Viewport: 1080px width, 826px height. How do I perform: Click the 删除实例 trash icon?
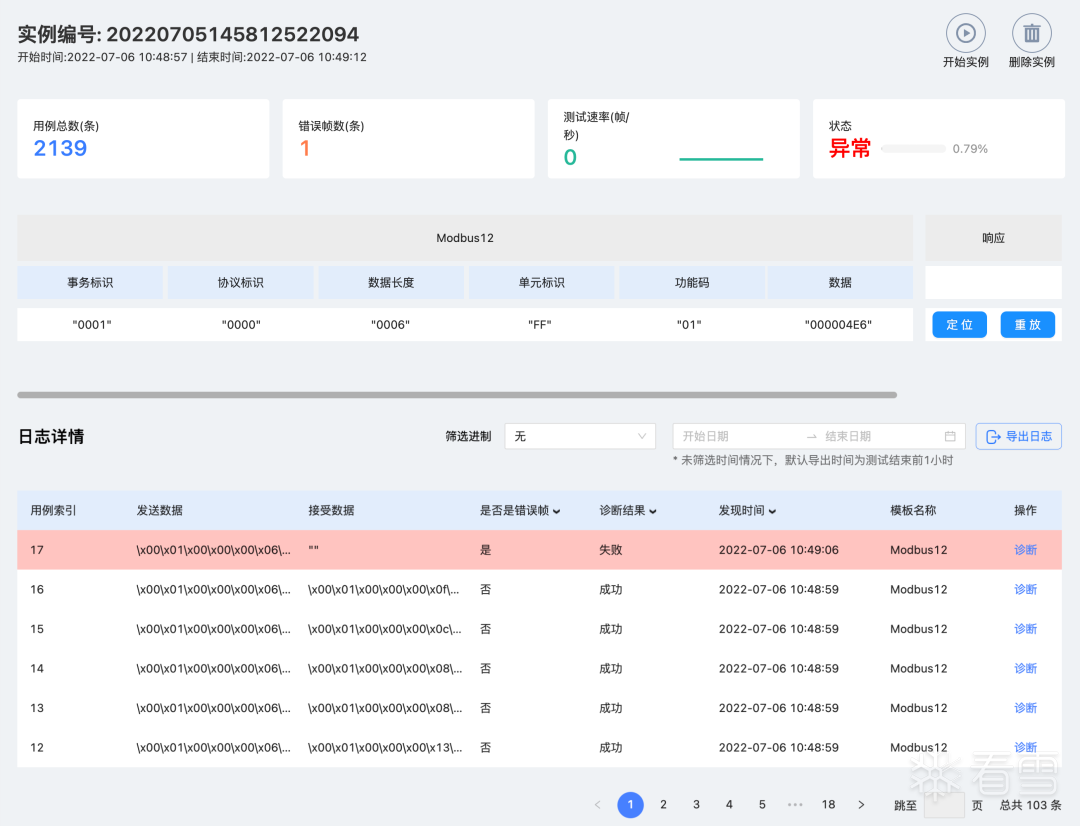pyautogui.click(x=1031, y=33)
